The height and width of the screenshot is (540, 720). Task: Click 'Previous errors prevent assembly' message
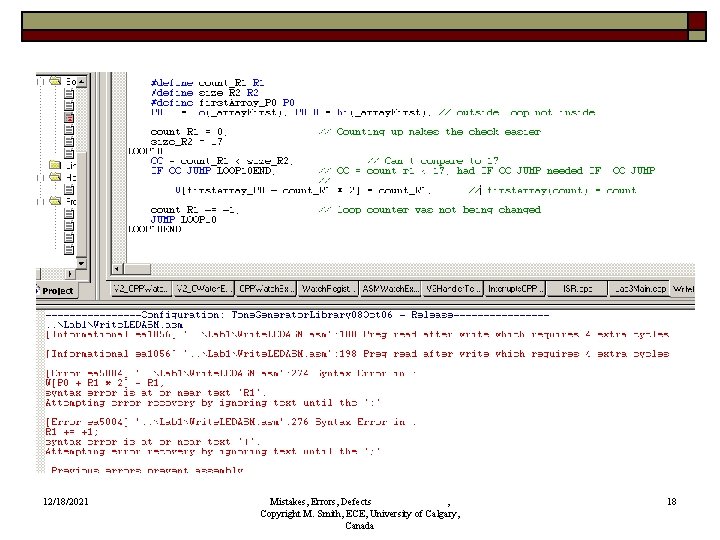click(147, 471)
